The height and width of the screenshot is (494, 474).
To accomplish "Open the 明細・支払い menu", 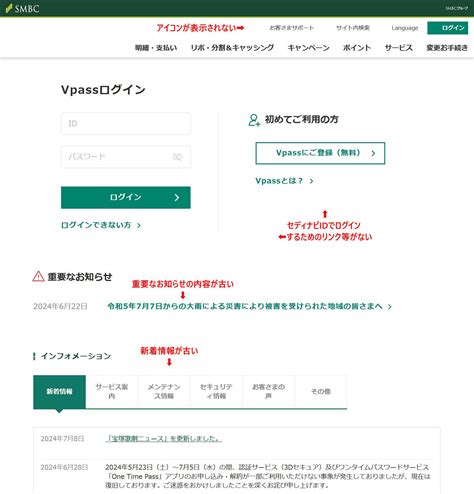I will (156, 48).
